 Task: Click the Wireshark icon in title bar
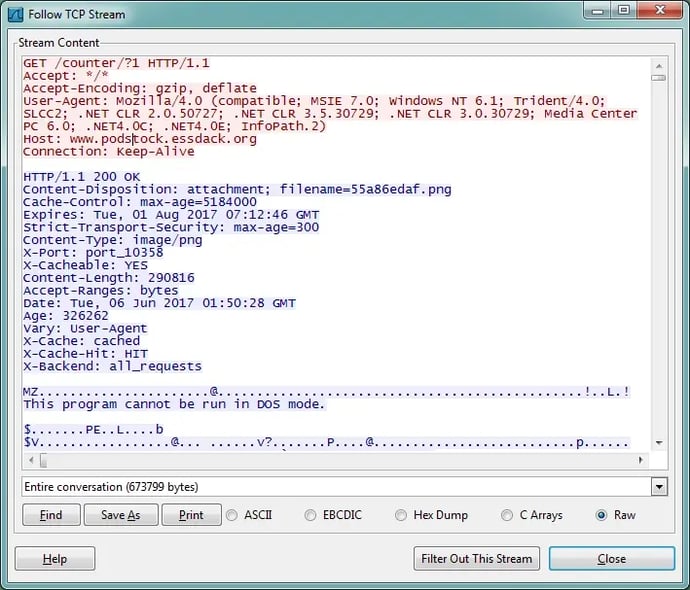15,15
